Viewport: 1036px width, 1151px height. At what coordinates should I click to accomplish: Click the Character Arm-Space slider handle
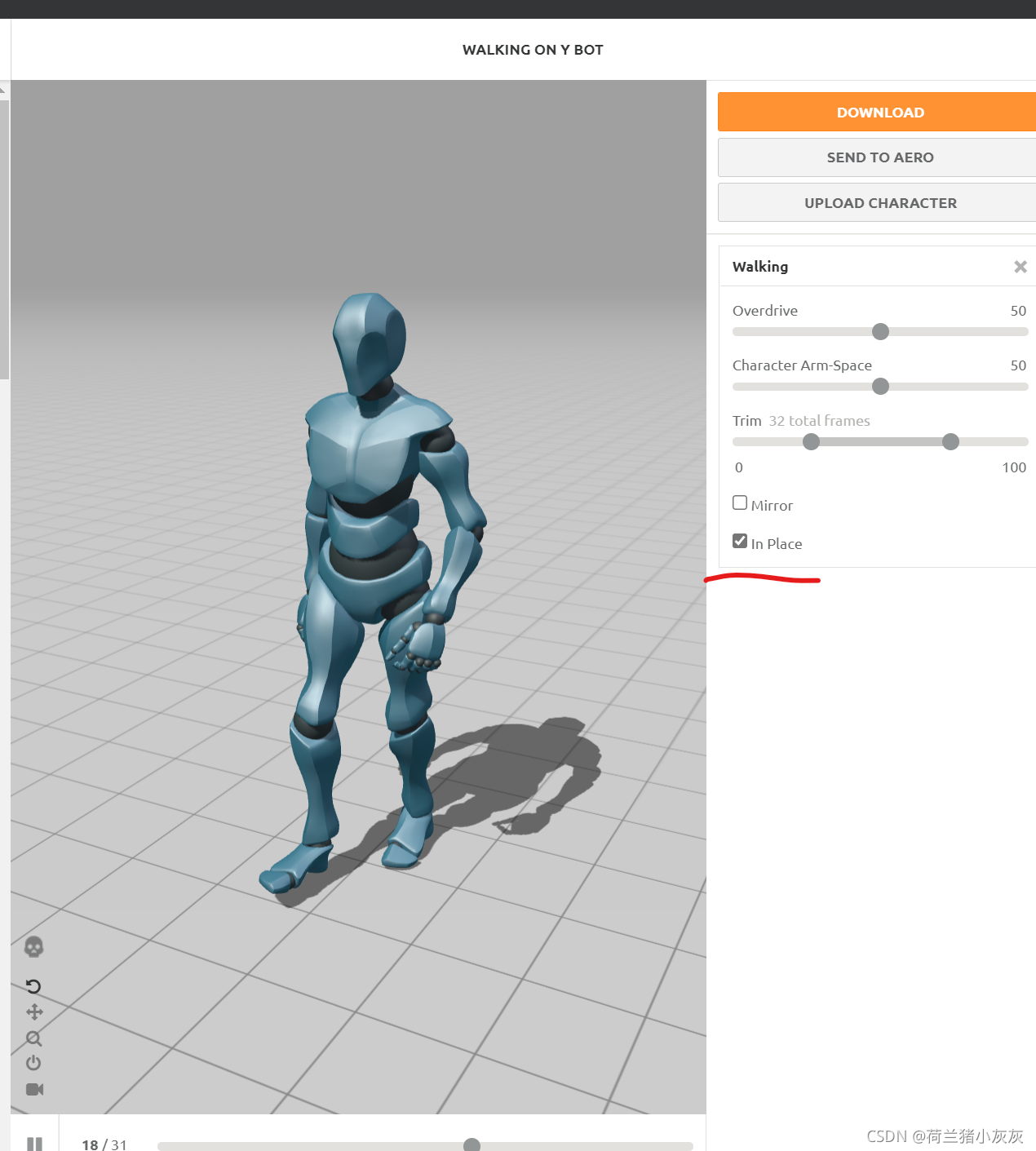pos(880,386)
